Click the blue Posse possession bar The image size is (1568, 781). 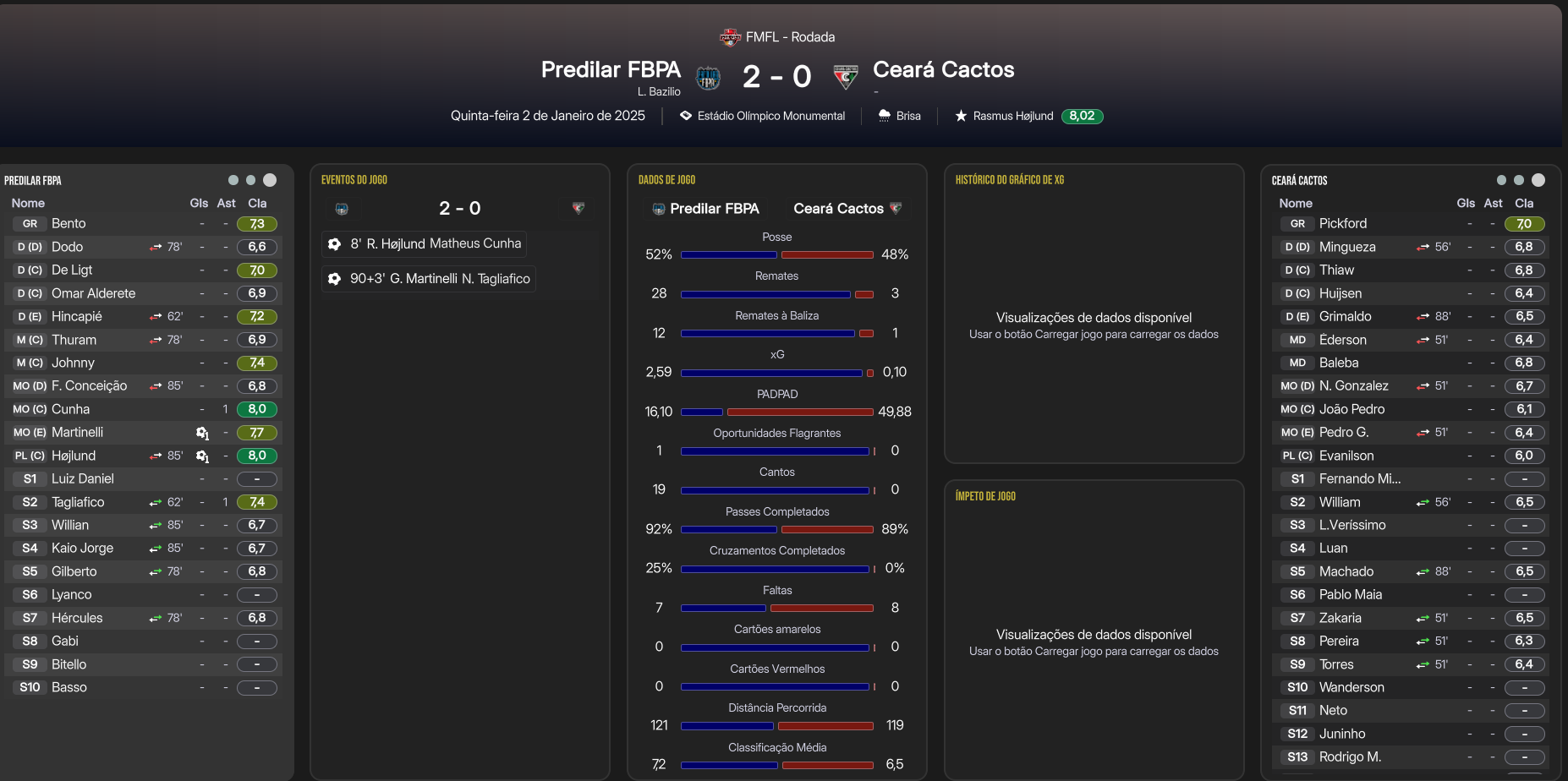click(x=728, y=254)
